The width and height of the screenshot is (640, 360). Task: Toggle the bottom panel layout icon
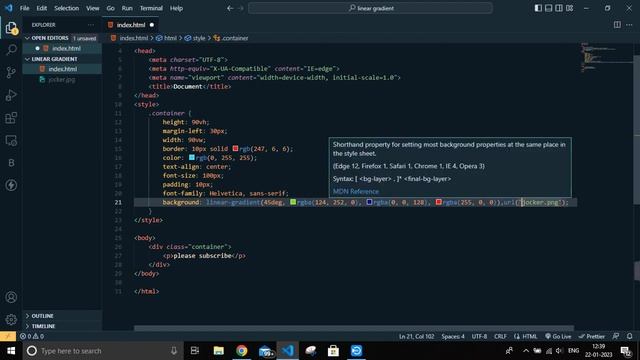pos(549,8)
